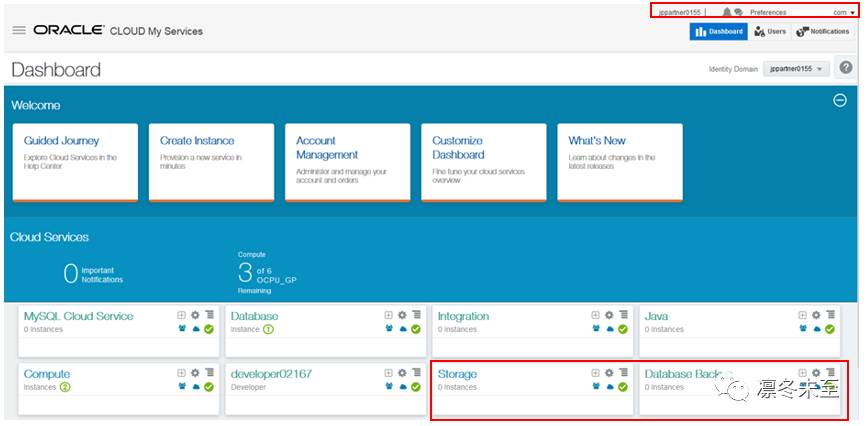867x426 pixels.
Task: Switch to the Dashboard tab
Action: click(x=718, y=32)
